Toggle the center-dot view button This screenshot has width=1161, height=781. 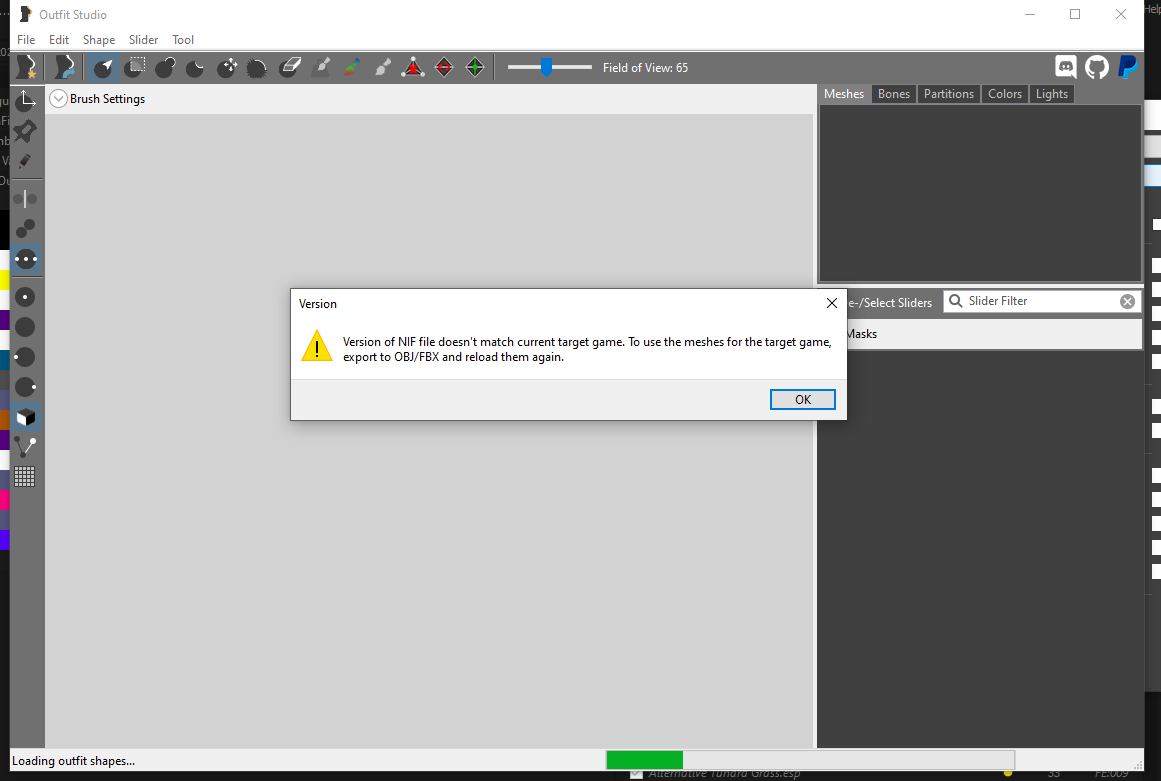point(26,297)
